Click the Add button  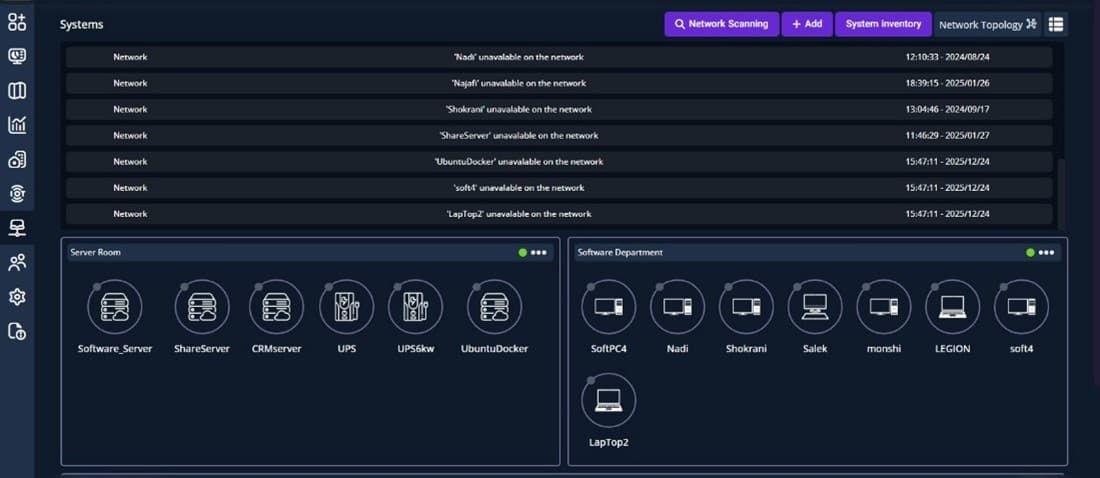pyautogui.click(x=807, y=24)
